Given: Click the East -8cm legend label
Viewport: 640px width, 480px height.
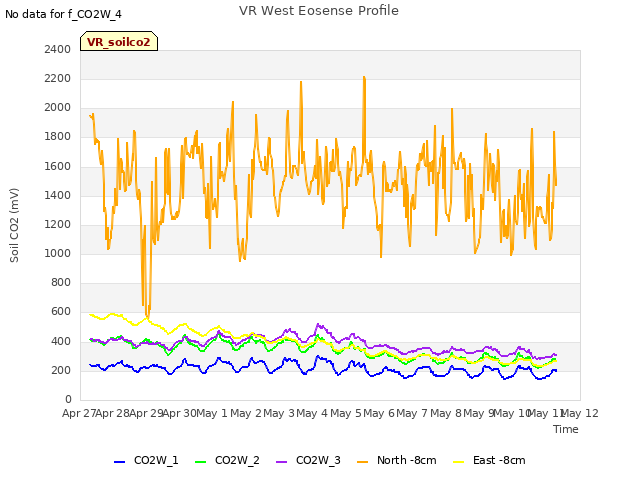Looking at the screenshot, I should [x=499, y=460].
